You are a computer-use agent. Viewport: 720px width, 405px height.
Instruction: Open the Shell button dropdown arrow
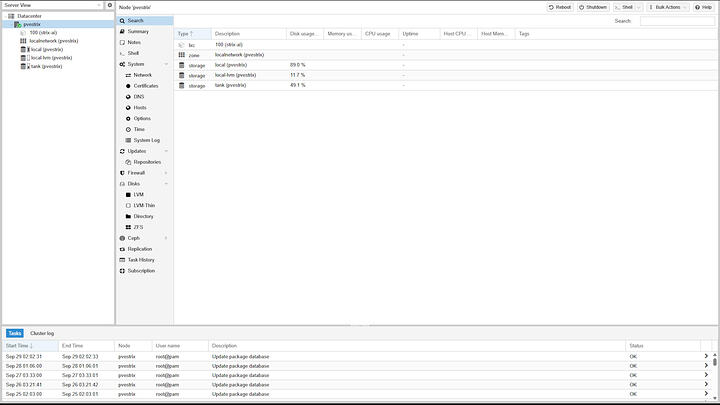(639, 7)
